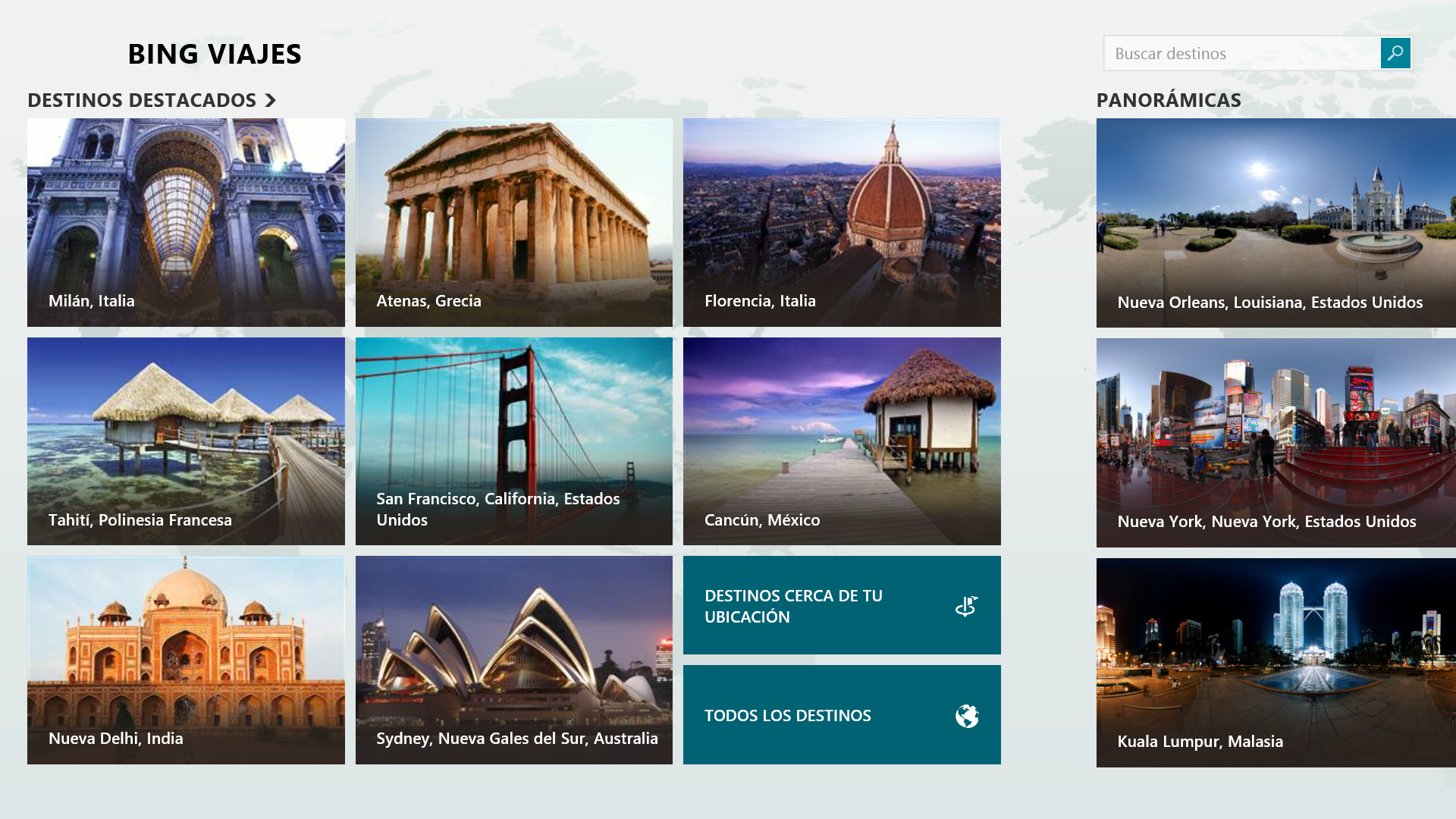Open the Kuala Lumpur, Malasia panorama
Viewport: 1456px width, 819px height.
1276,662
